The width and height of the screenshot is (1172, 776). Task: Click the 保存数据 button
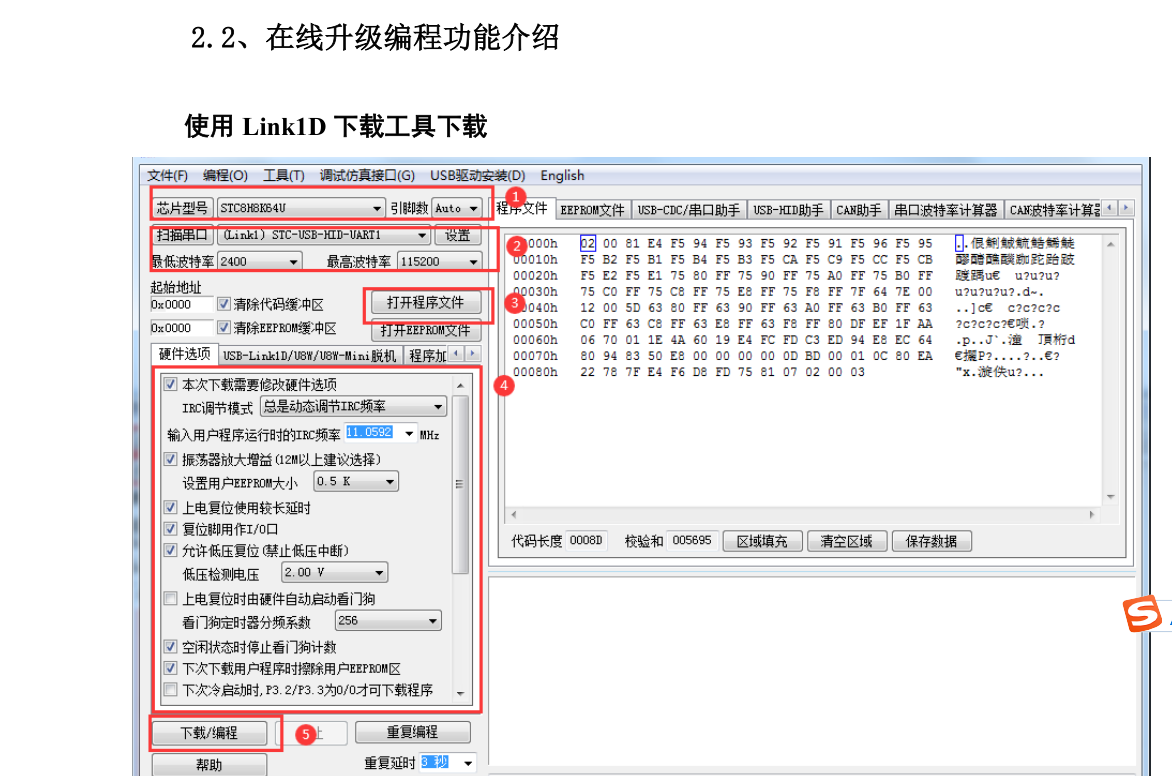(x=931, y=541)
